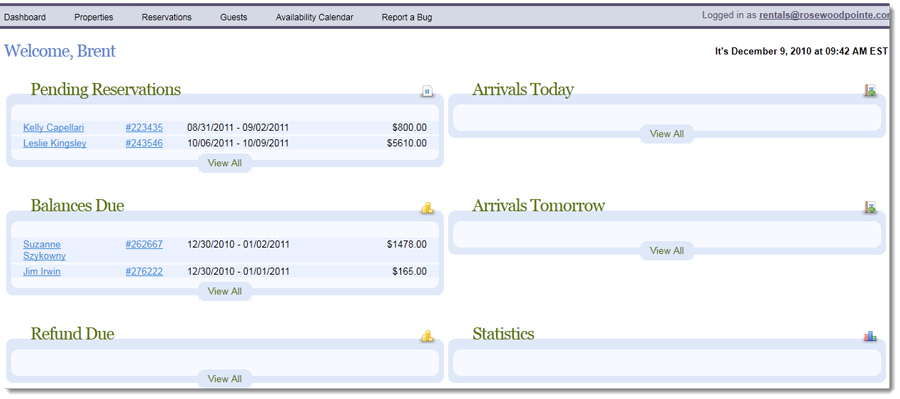Open the Dashboard menu item
This screenshot has width=900, height=399.
[25, 17]
